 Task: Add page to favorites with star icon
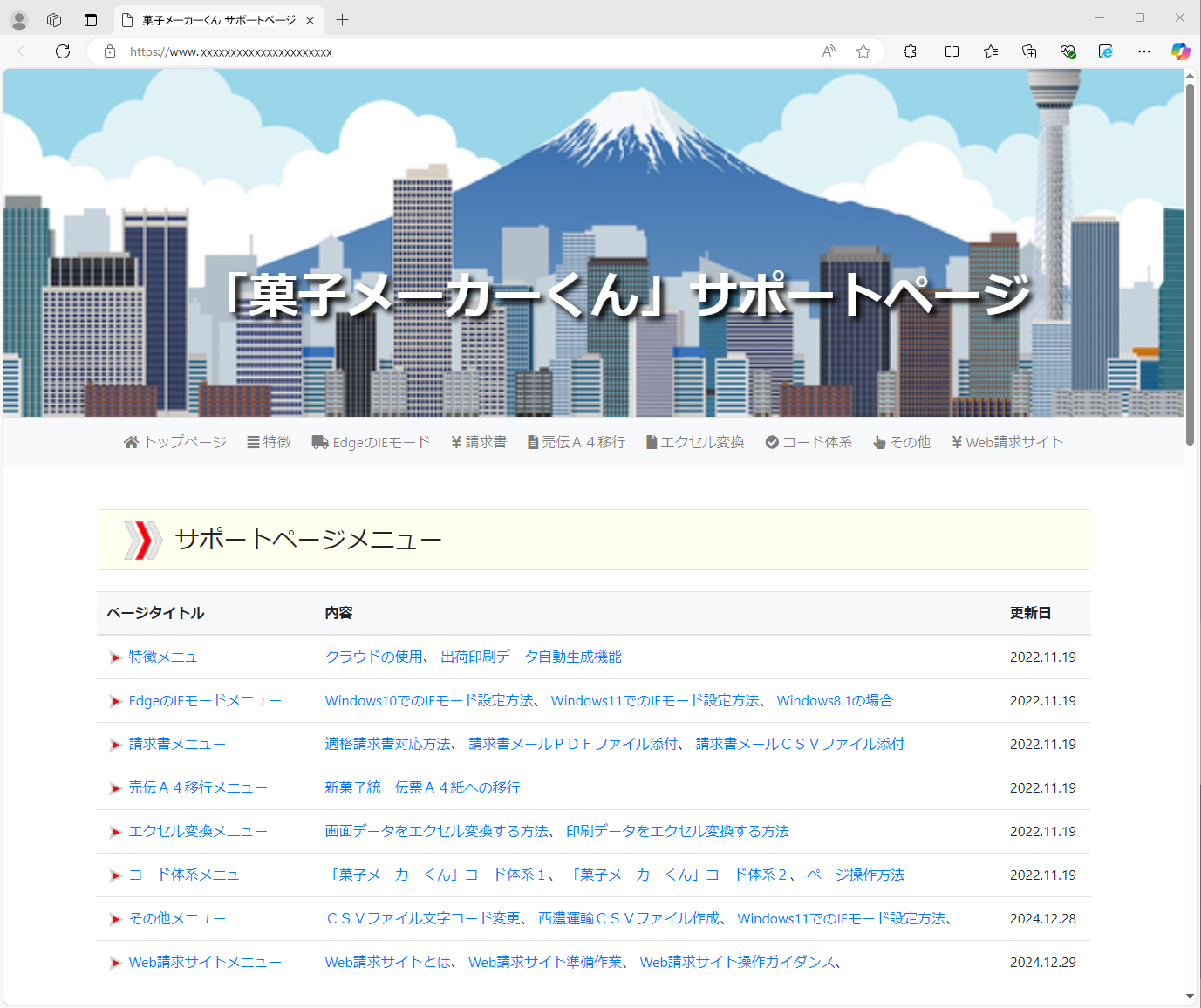(x=863, y=51)
